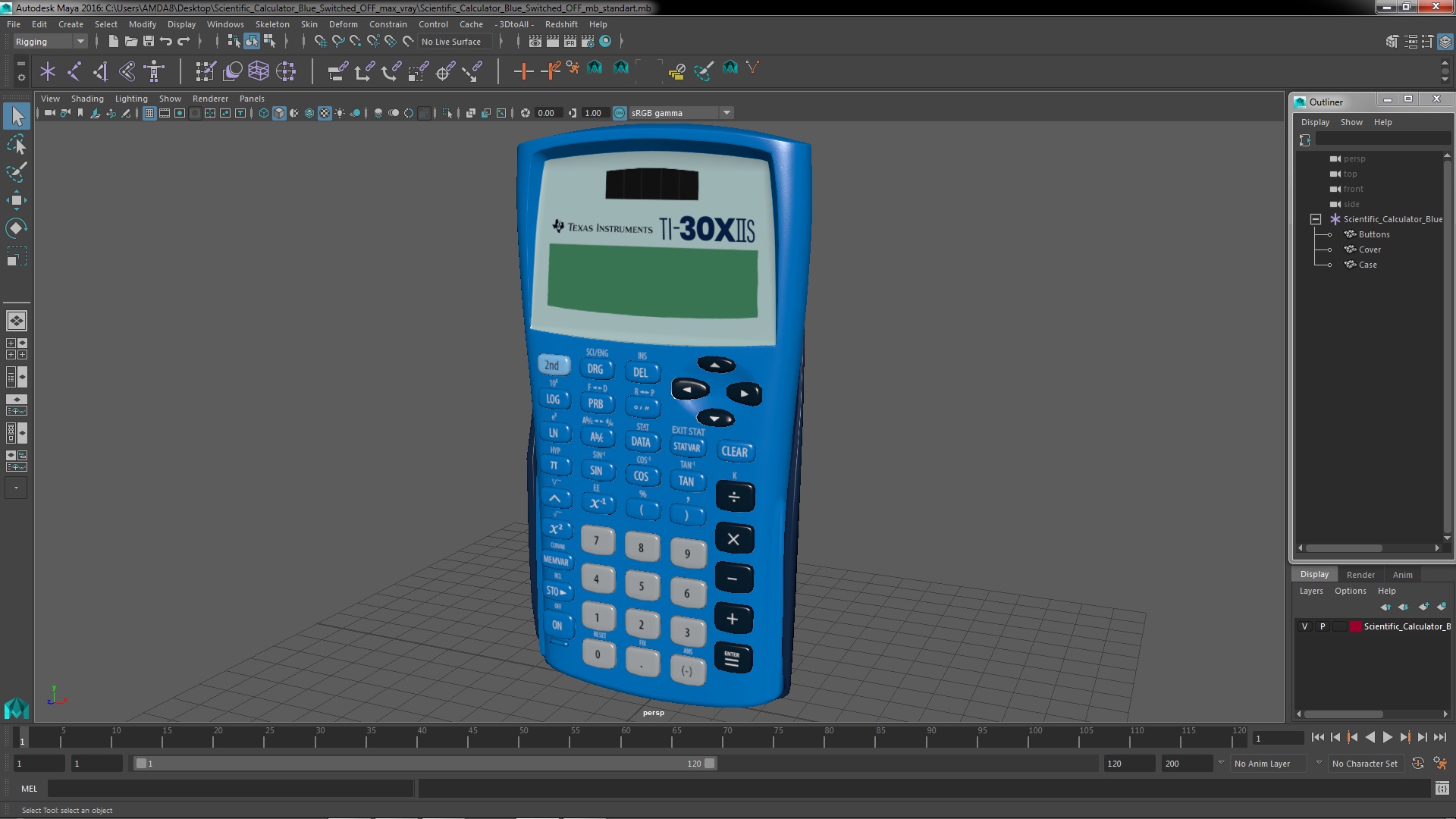1456x819 pixels.
Task: Step forward one key
Action: [1405, 737]
